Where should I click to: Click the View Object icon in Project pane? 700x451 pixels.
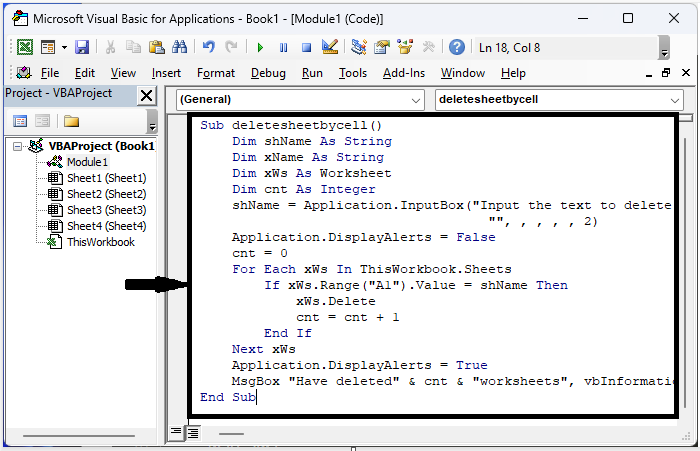tap(42, 121)
